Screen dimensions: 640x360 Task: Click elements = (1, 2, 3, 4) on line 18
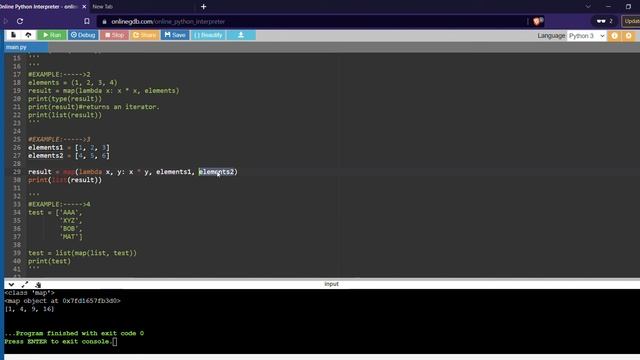point(73,83)
